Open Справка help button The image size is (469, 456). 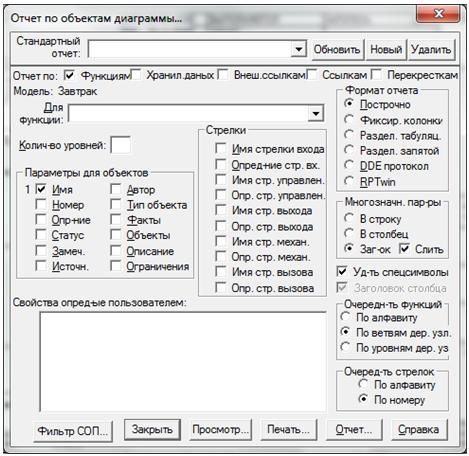click(418, 429)
